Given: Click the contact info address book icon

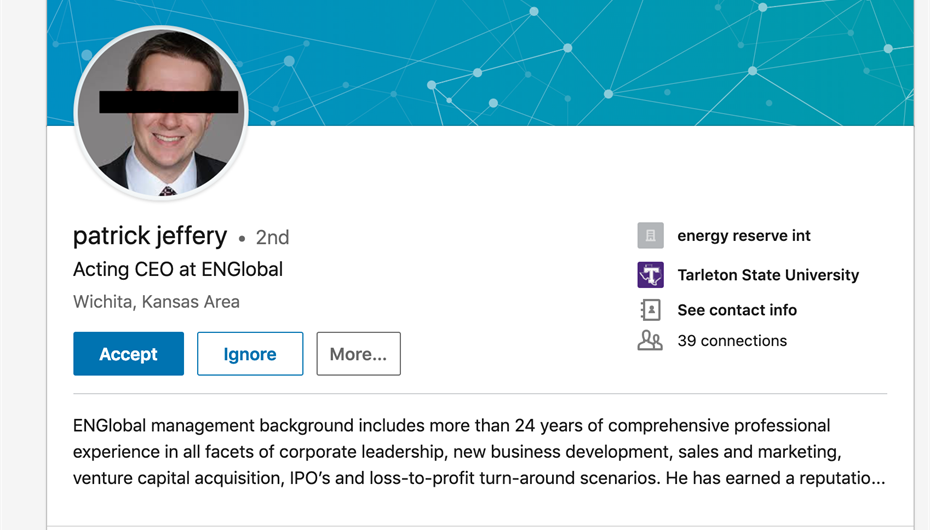Looking at the screenshot, I should coord(650,310).
